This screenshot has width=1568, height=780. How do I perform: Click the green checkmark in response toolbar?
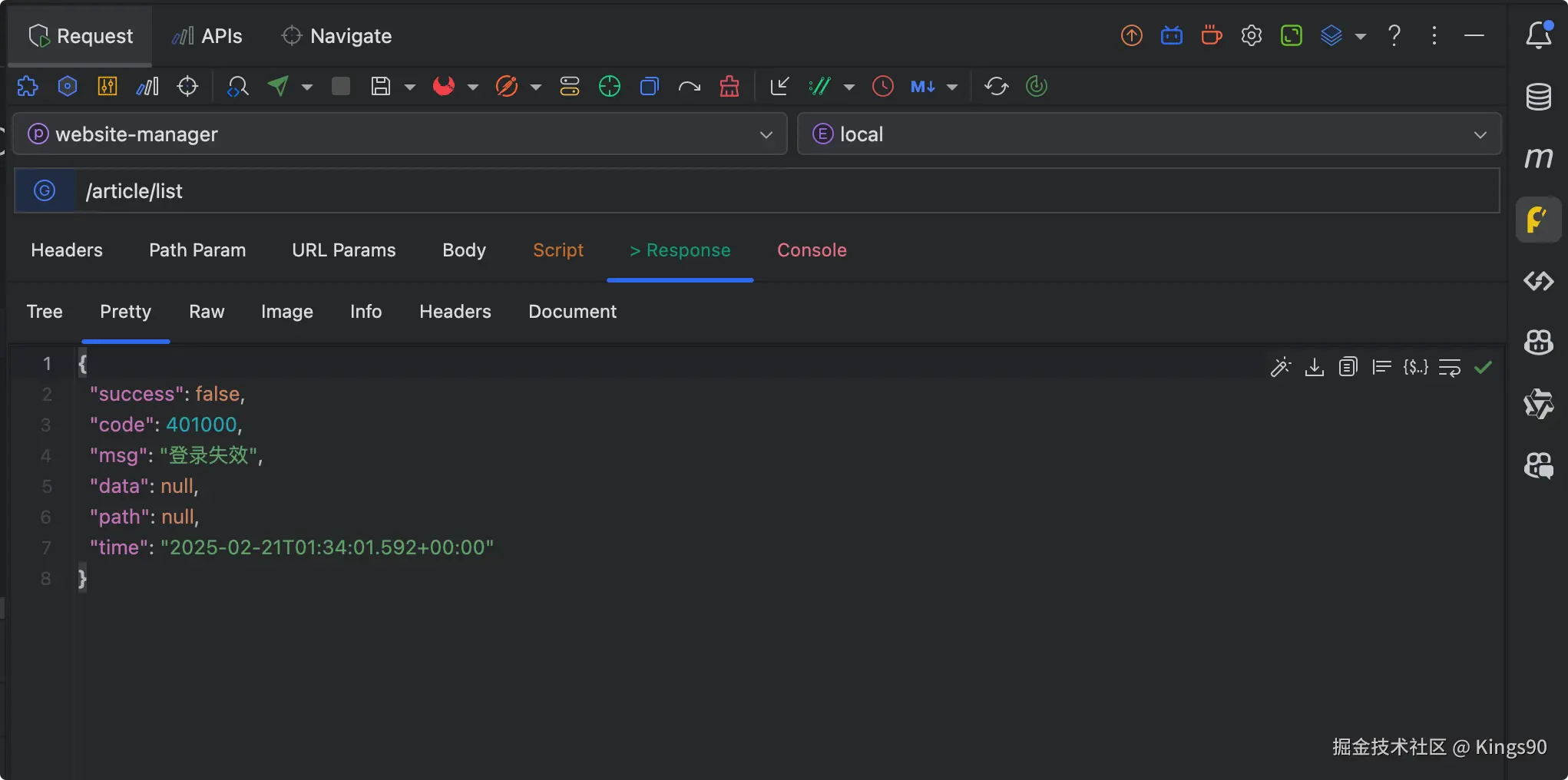click(x=1484, y=367)
